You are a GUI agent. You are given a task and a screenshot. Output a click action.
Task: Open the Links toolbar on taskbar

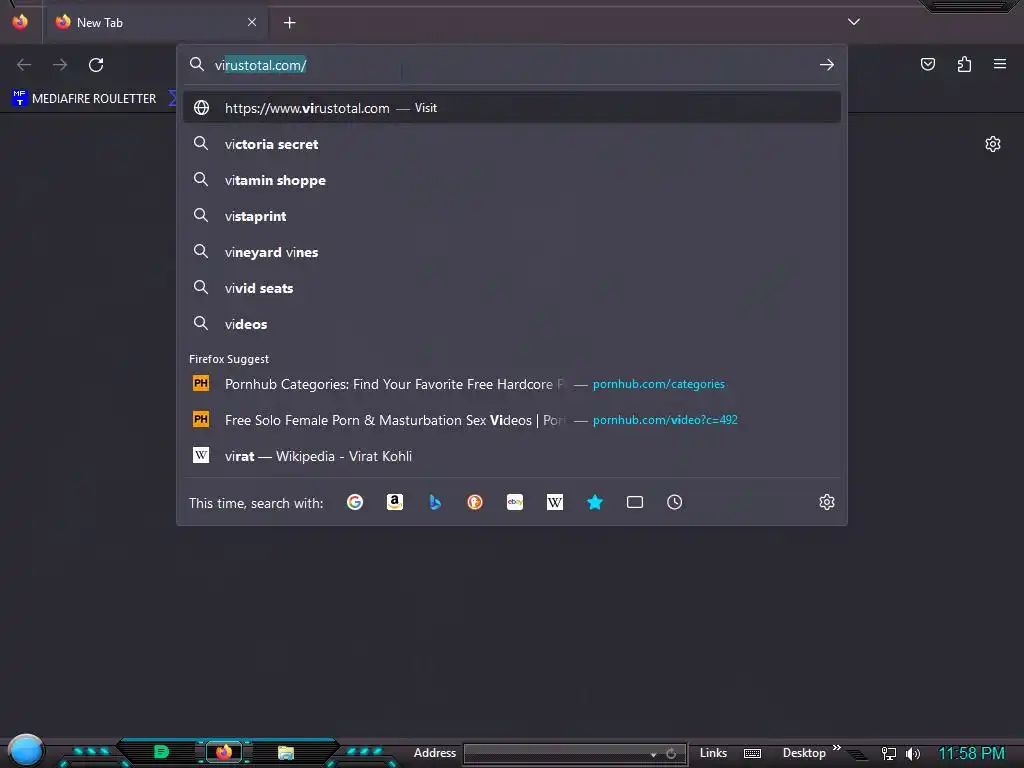point(713,753)
